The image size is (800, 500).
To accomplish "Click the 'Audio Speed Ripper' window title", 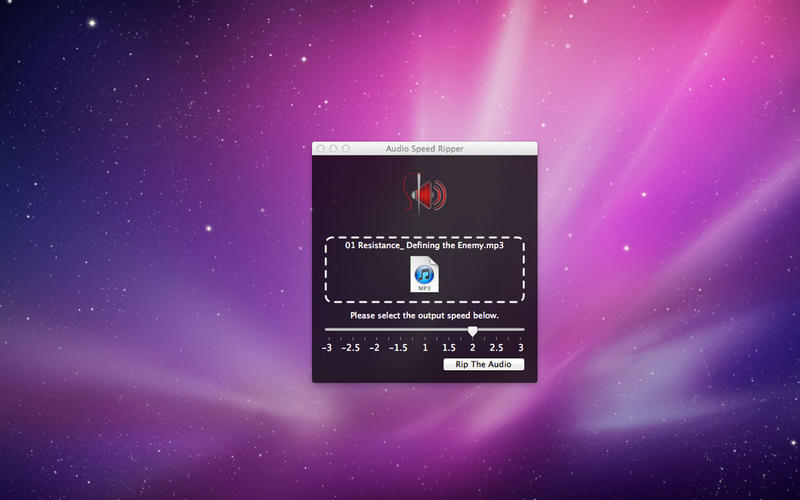I will (424, 148).
